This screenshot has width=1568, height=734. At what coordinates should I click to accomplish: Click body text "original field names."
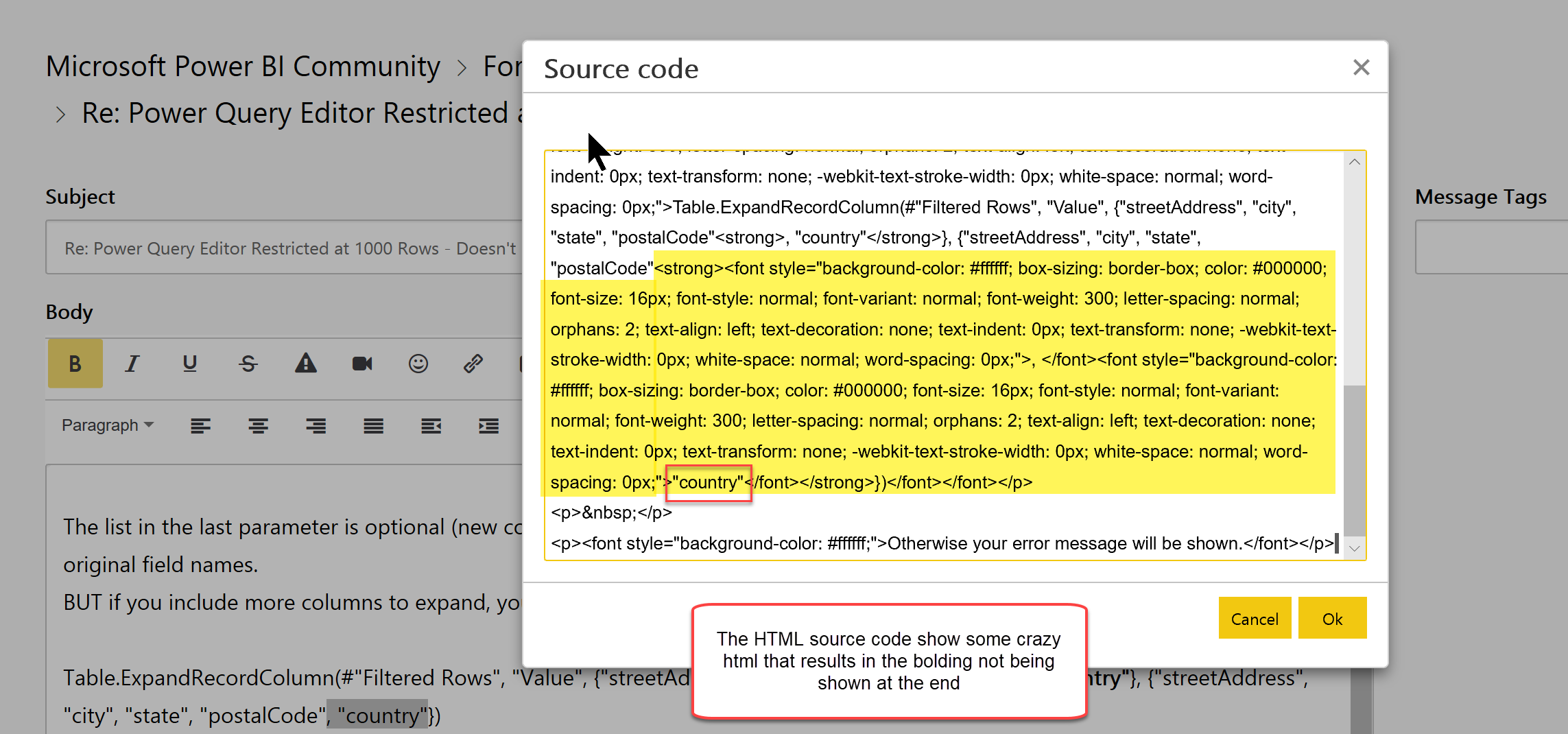point(161,565)
